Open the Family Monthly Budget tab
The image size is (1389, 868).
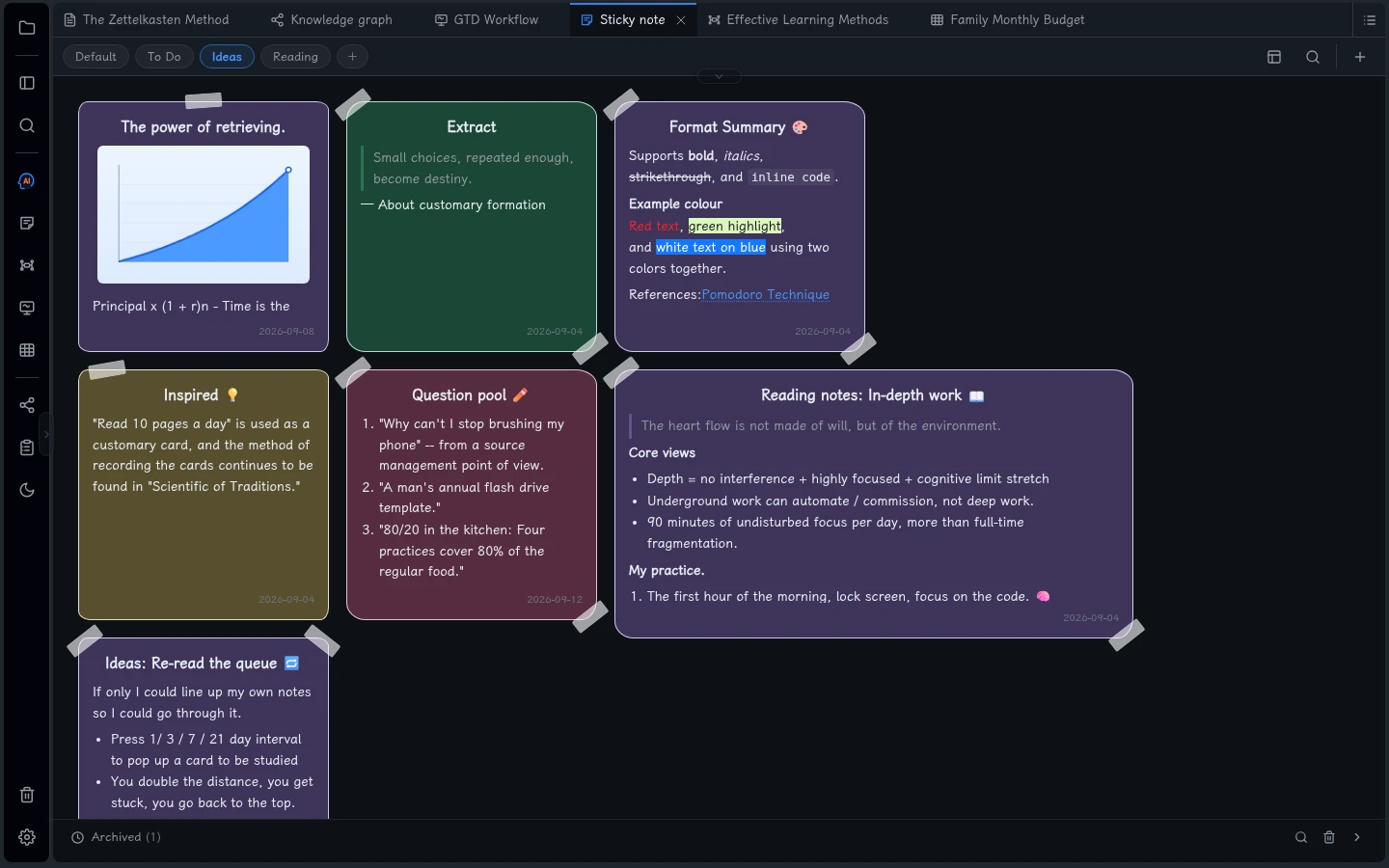click(1008, 19)
